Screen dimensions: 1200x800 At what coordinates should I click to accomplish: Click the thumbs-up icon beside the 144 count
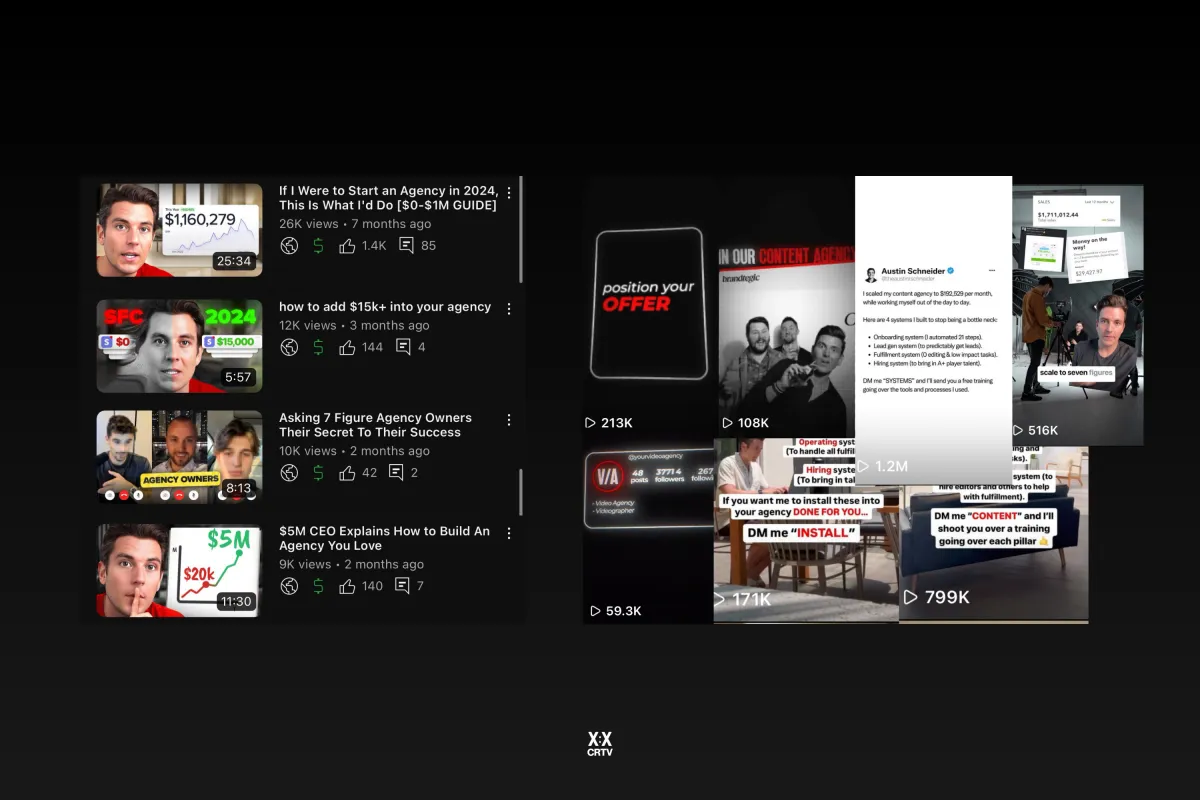(347, 347)
